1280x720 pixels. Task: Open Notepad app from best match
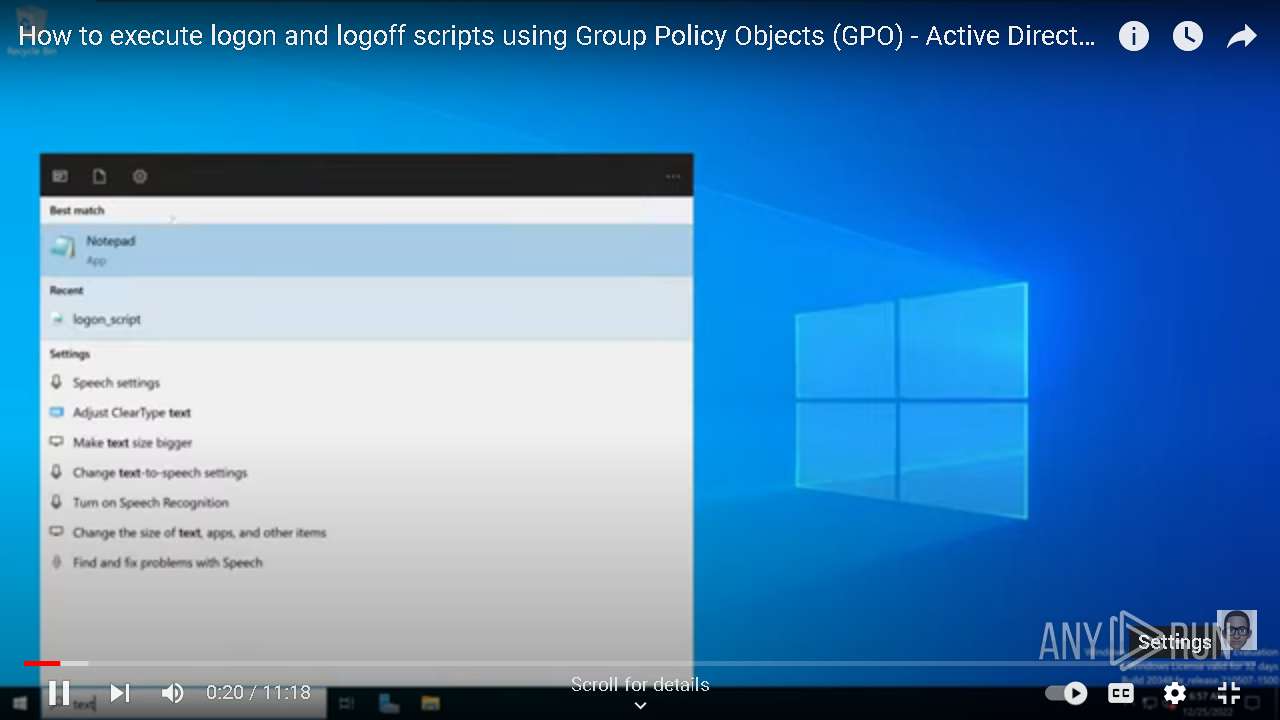click(x=366, y=249)
